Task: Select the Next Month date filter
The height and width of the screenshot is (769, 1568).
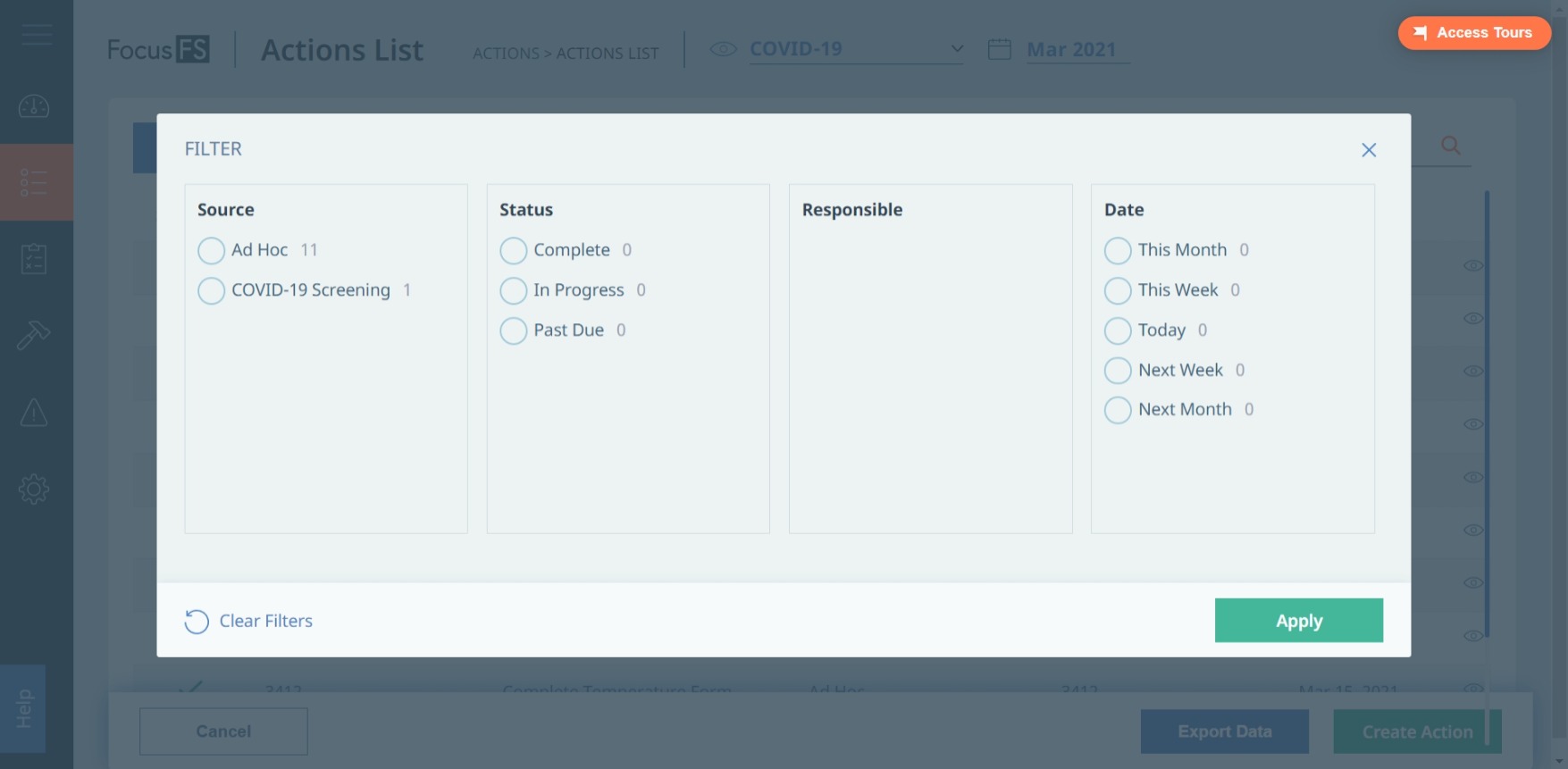Action: point(1118,410)
